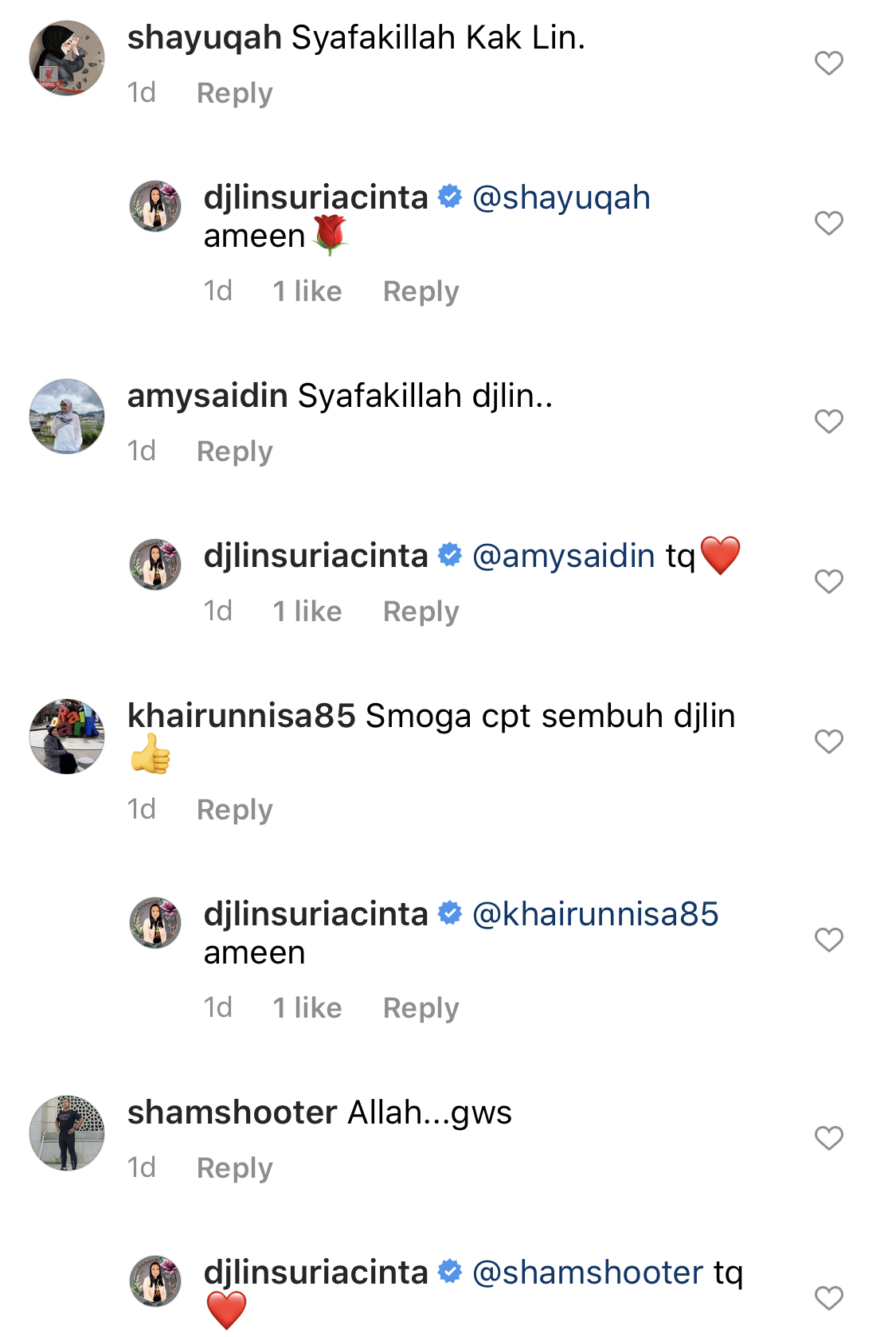The height and width of the screenshot is (1337, 896).
Task: Open khairunnisa85's profile avatar
Action: (x=67, y=737)
